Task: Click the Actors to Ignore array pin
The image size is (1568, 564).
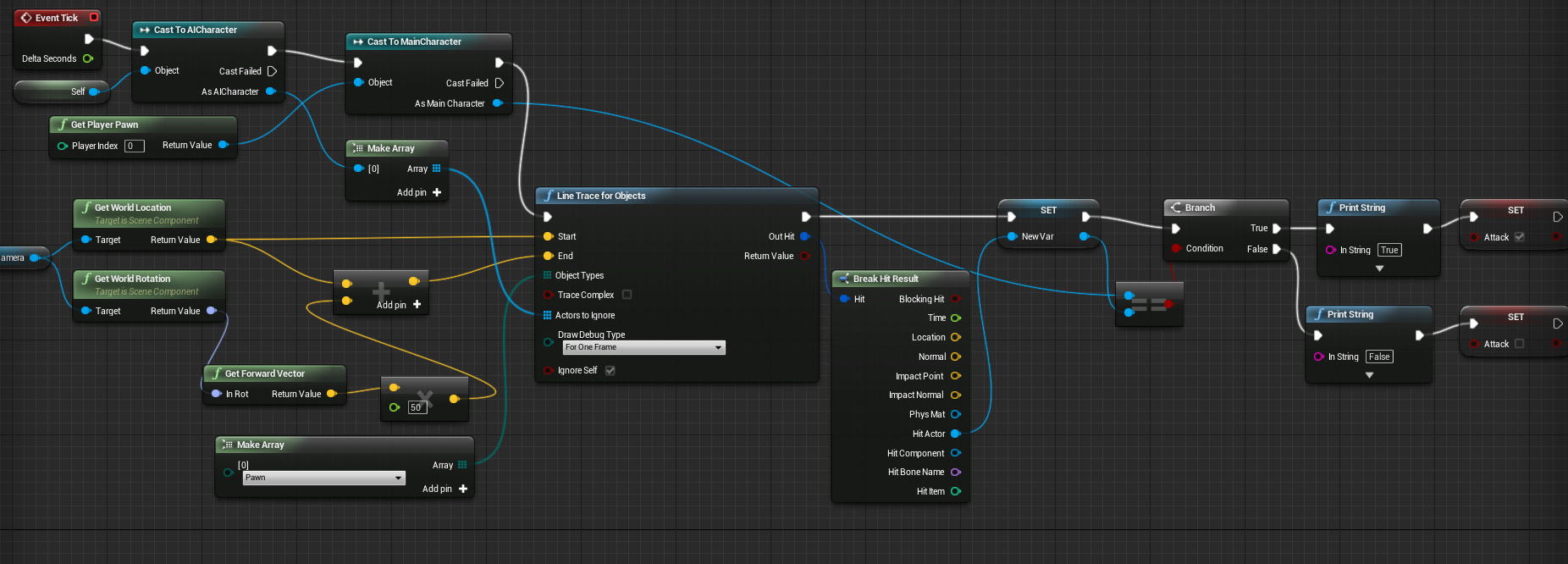Action: (x=547, y=315)
